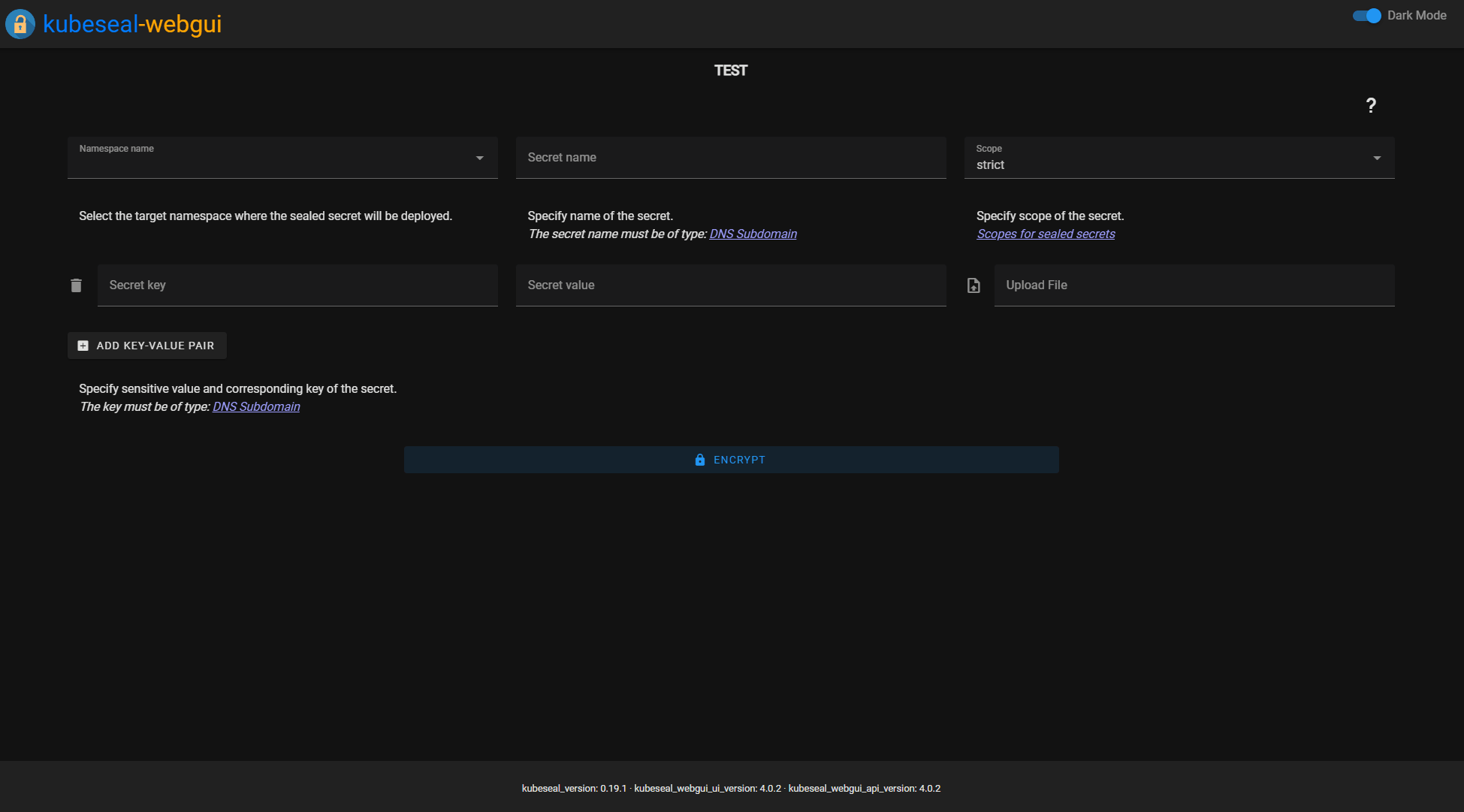Screen dimensions: 1464x812
Task: Click into the Secret key field
Action: pyautogui.click(x=297, y=285)
